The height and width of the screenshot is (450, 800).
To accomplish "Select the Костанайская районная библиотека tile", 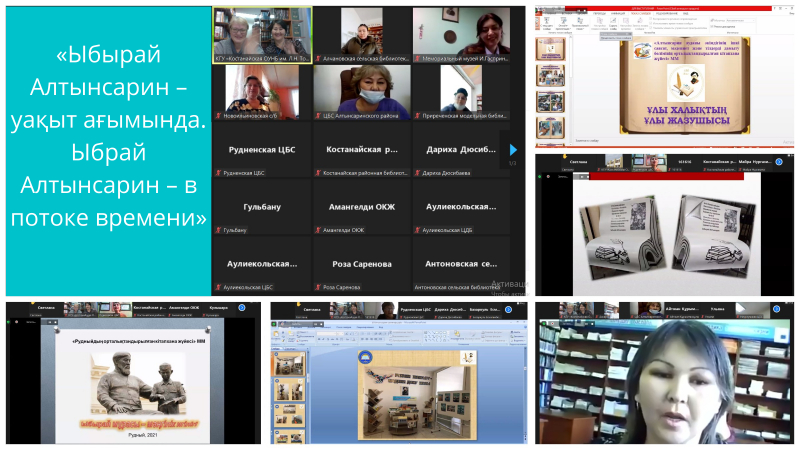I will (x=361, y=150).
